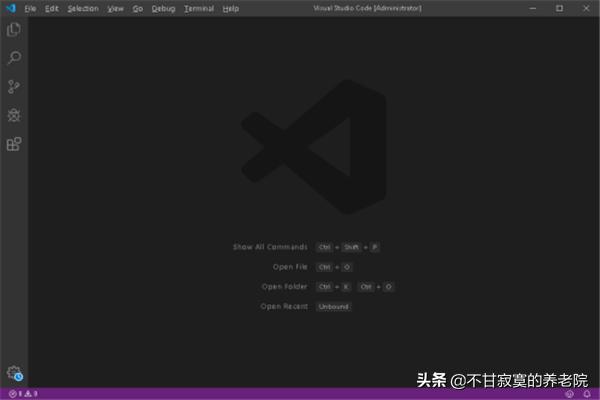Open the notifications bell in status bar
This screenshot has height=400, width=600.
[x=587, y=393]
